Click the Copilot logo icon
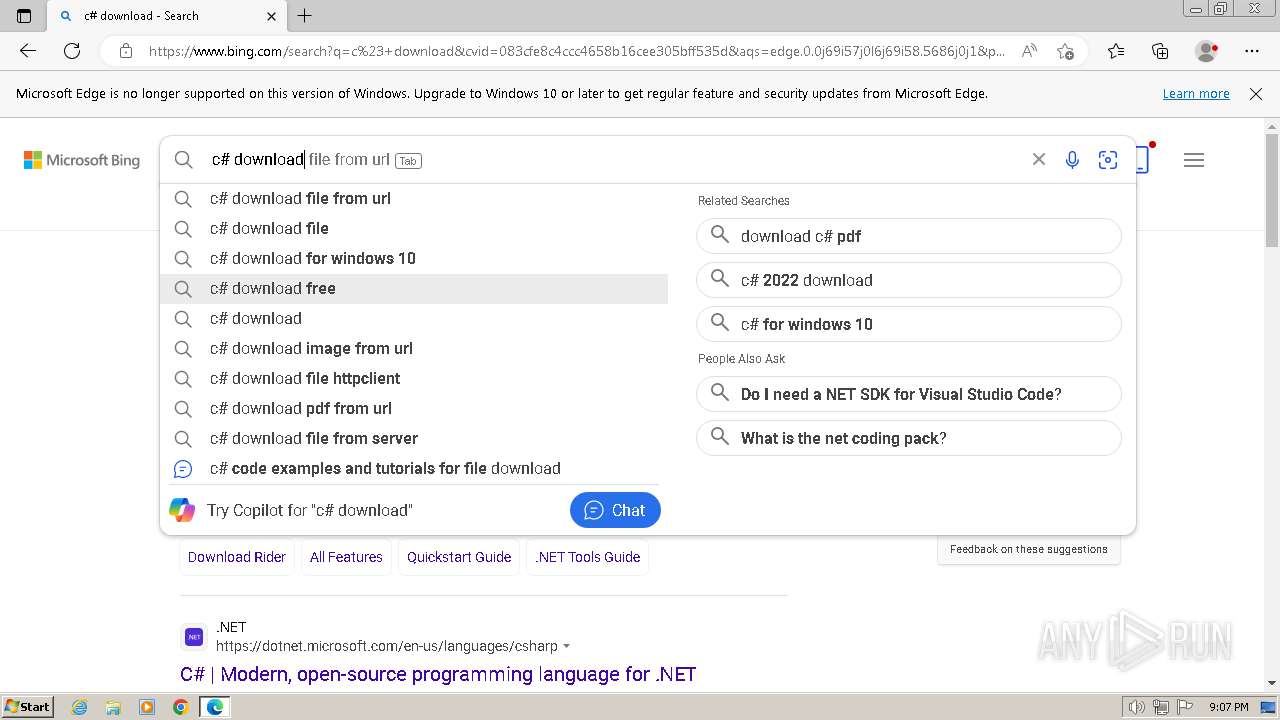The height and width of the screenshot is (720, 1280). 182,510
